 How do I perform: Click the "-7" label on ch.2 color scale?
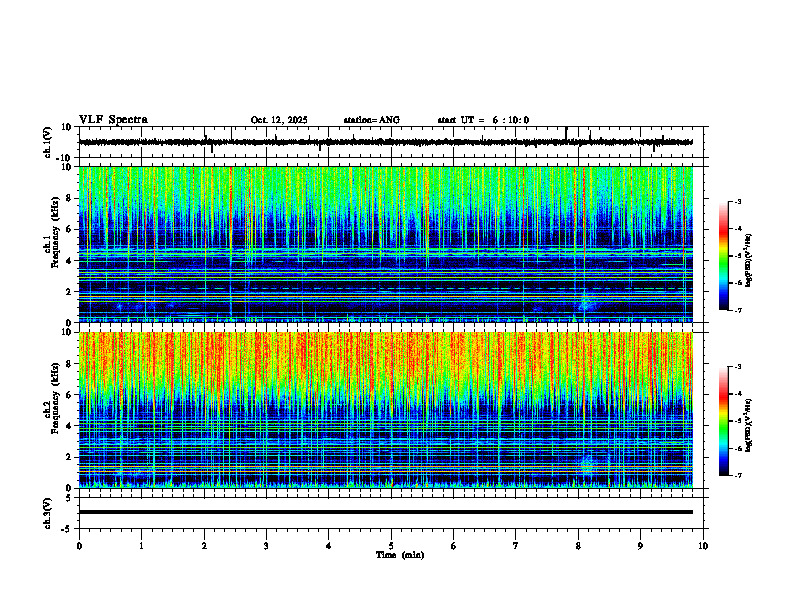[738, 475]
